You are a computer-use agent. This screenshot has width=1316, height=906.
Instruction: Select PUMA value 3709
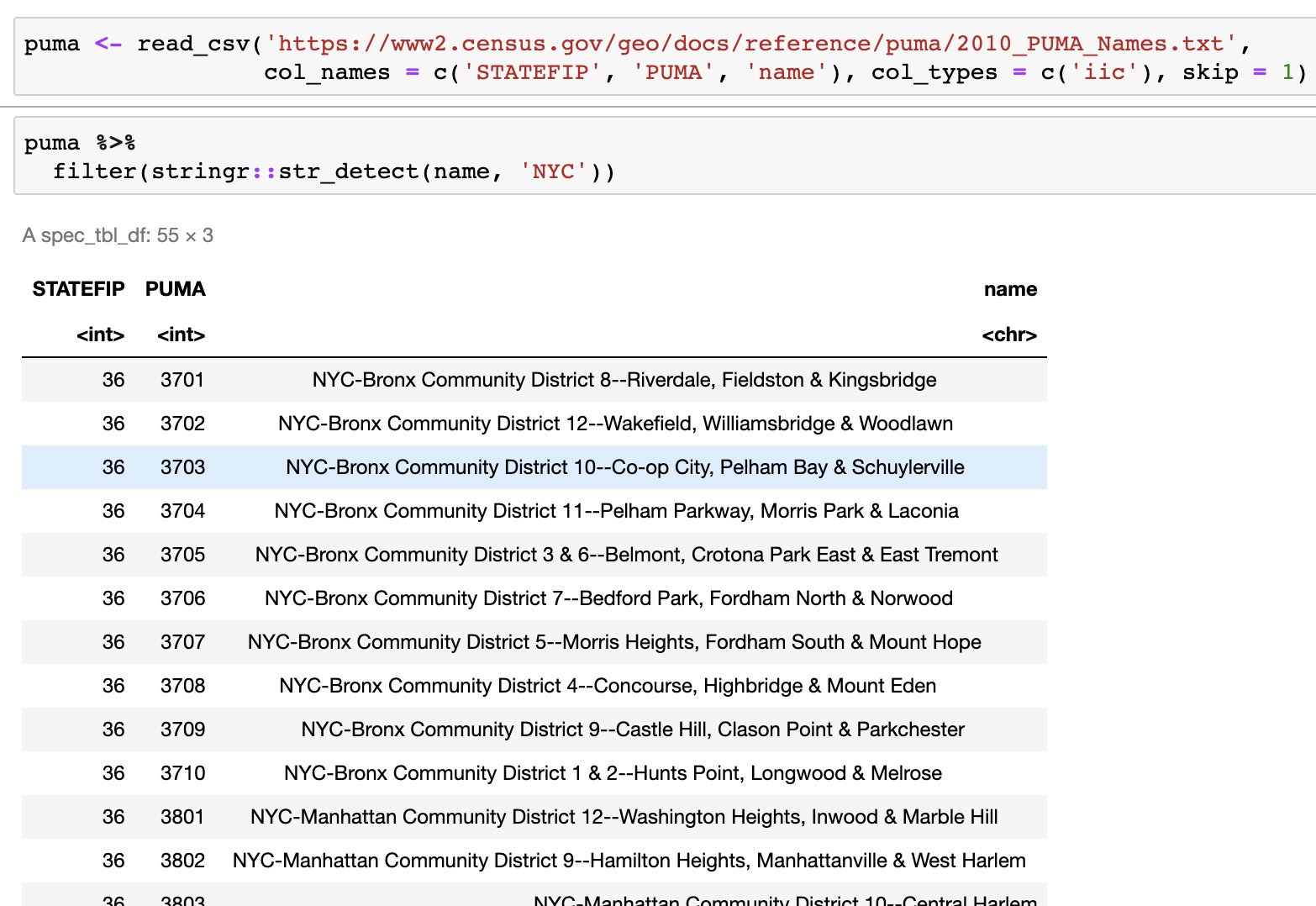[182, 730]
